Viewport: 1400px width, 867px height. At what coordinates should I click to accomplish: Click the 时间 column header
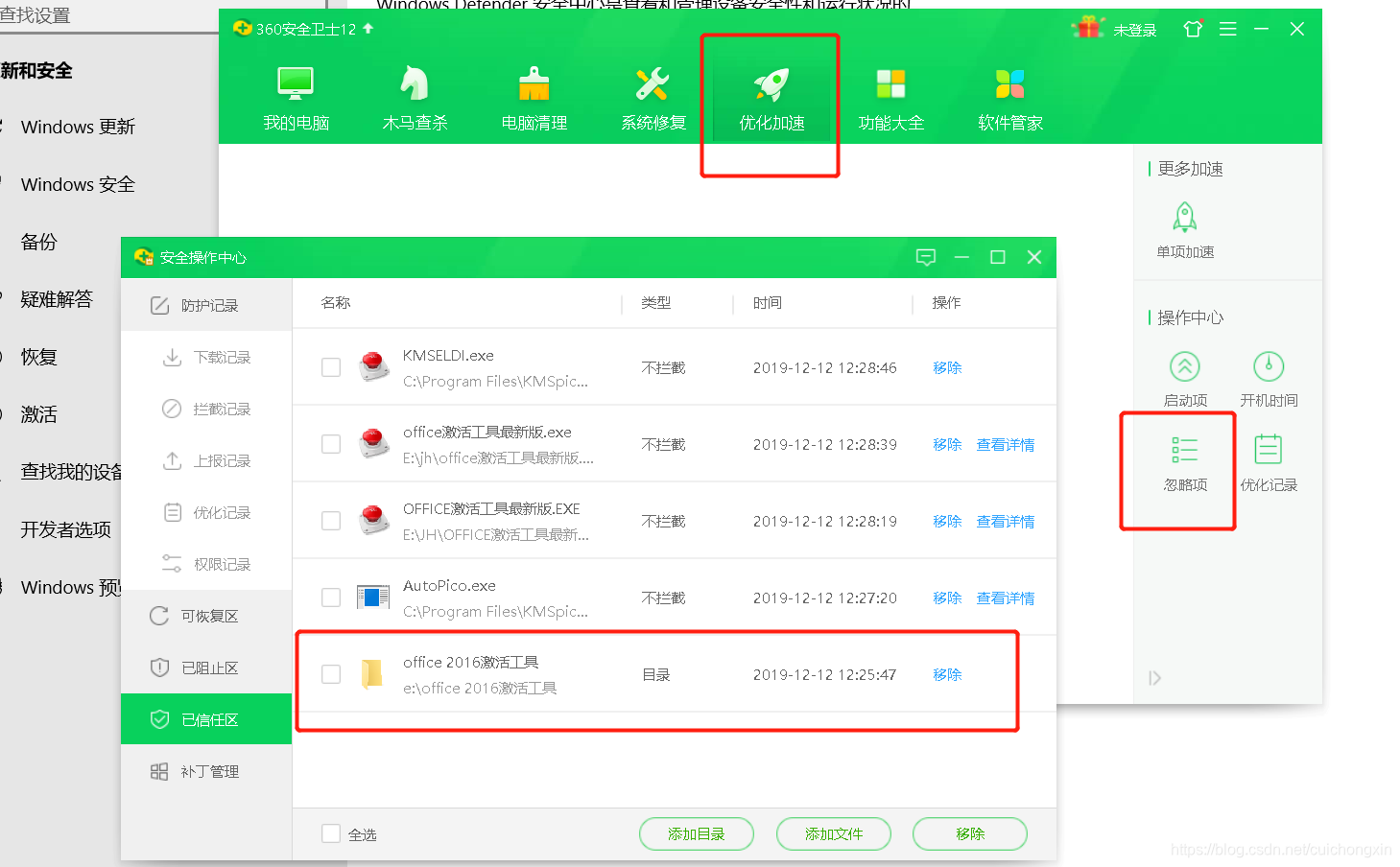[x=768, y=303]
